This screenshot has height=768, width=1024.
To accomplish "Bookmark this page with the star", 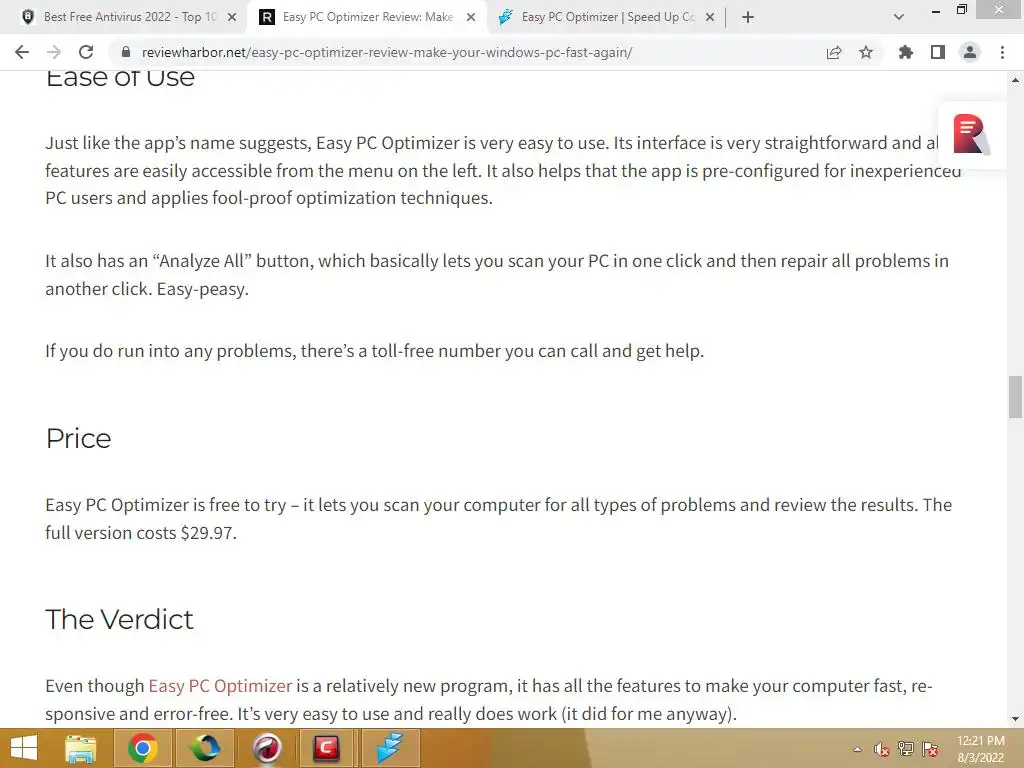I will pos(866,52).
